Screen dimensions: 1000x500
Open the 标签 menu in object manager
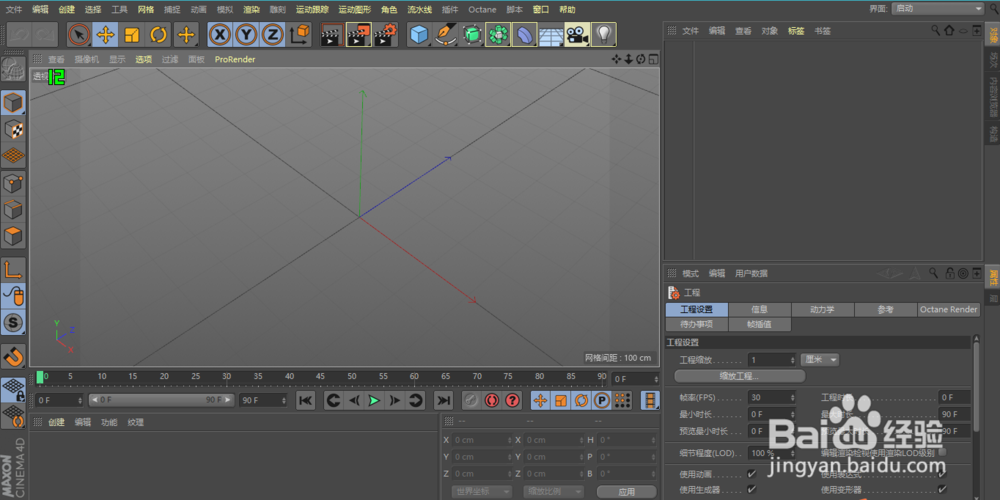pos(796,31)
